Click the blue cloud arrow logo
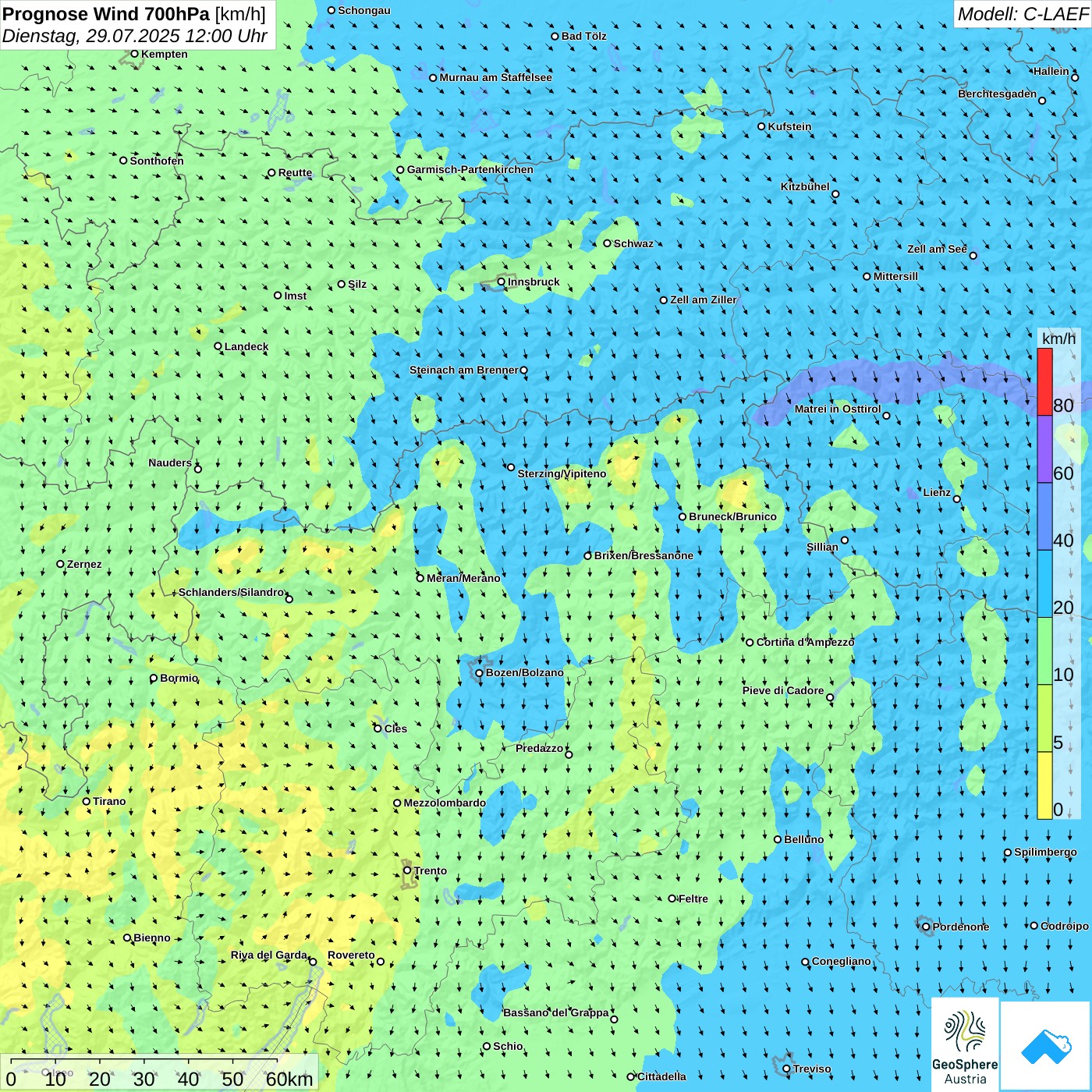Viewport: 1092px width, 1092px height. coord(1045,1046)
